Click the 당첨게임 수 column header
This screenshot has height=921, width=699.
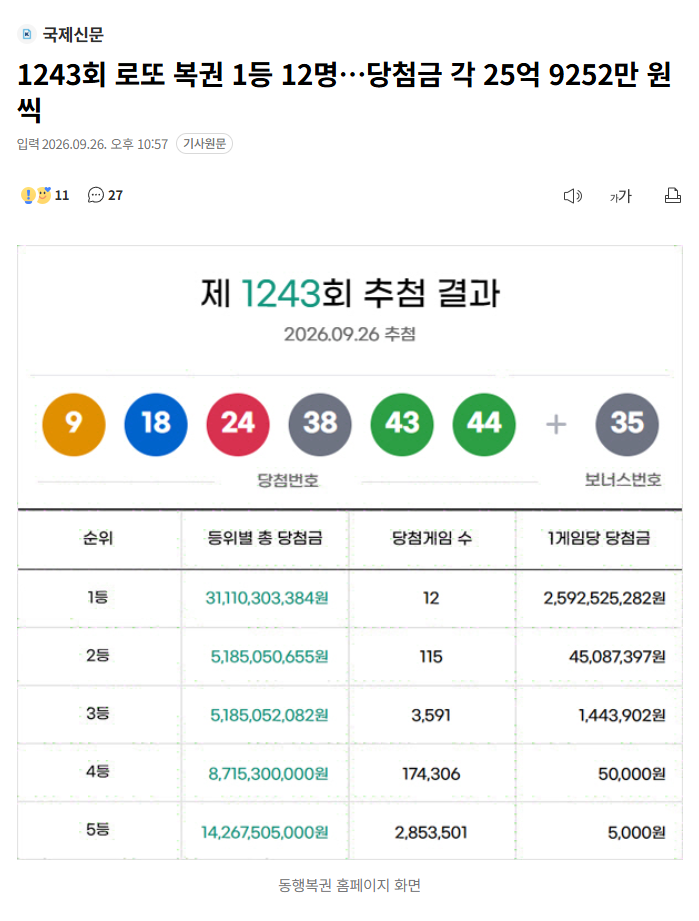click(x=432, y=537)
